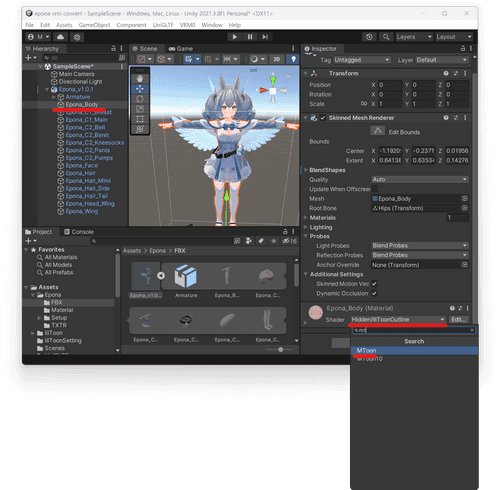Toggle Skinned Mesh Renderer enabled checkbox
The height and width of the screenshot is (490, 500).
pos(323,118)
